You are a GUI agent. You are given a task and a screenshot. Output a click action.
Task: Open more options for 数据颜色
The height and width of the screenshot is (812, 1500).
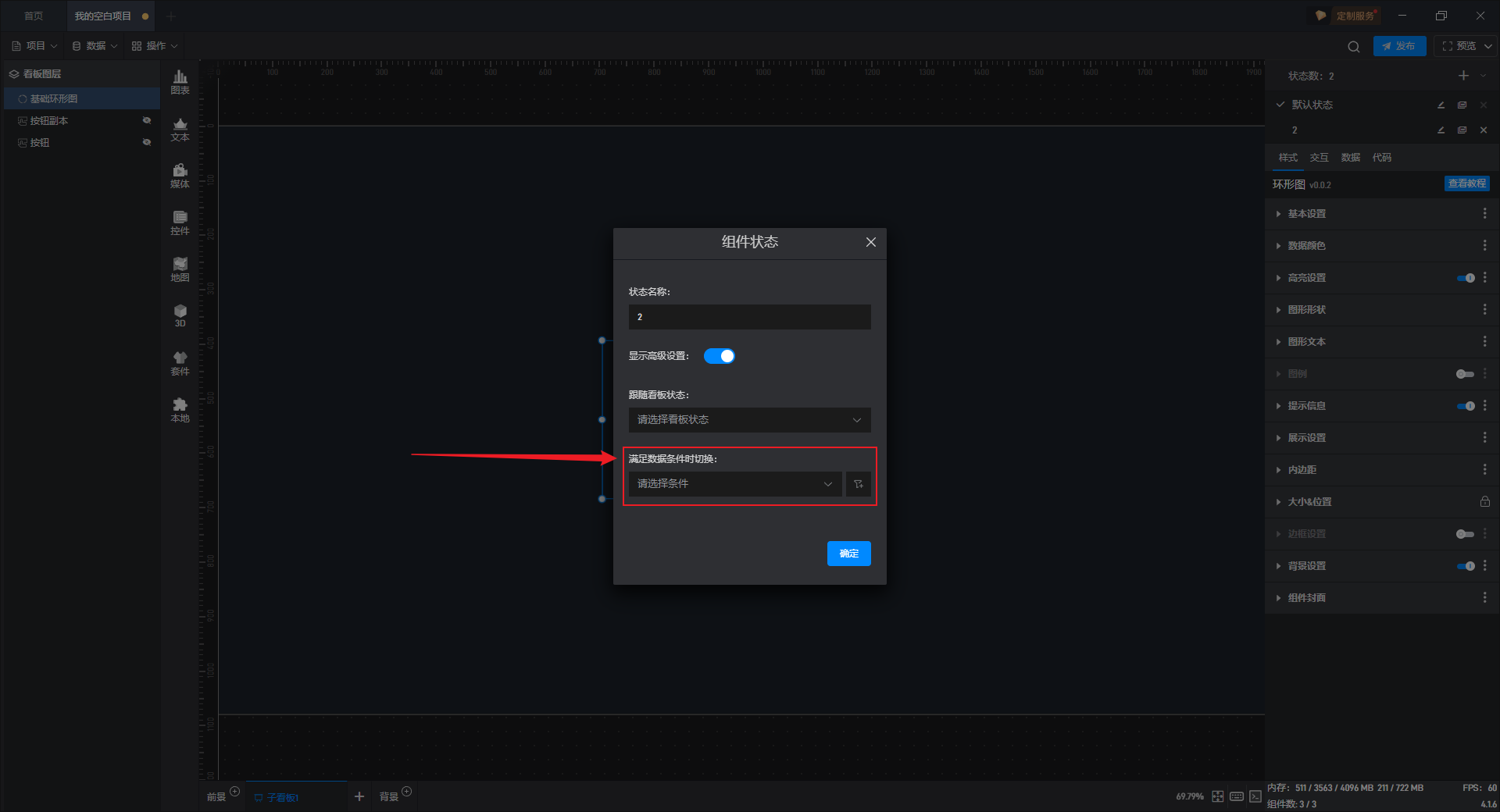1484,245
